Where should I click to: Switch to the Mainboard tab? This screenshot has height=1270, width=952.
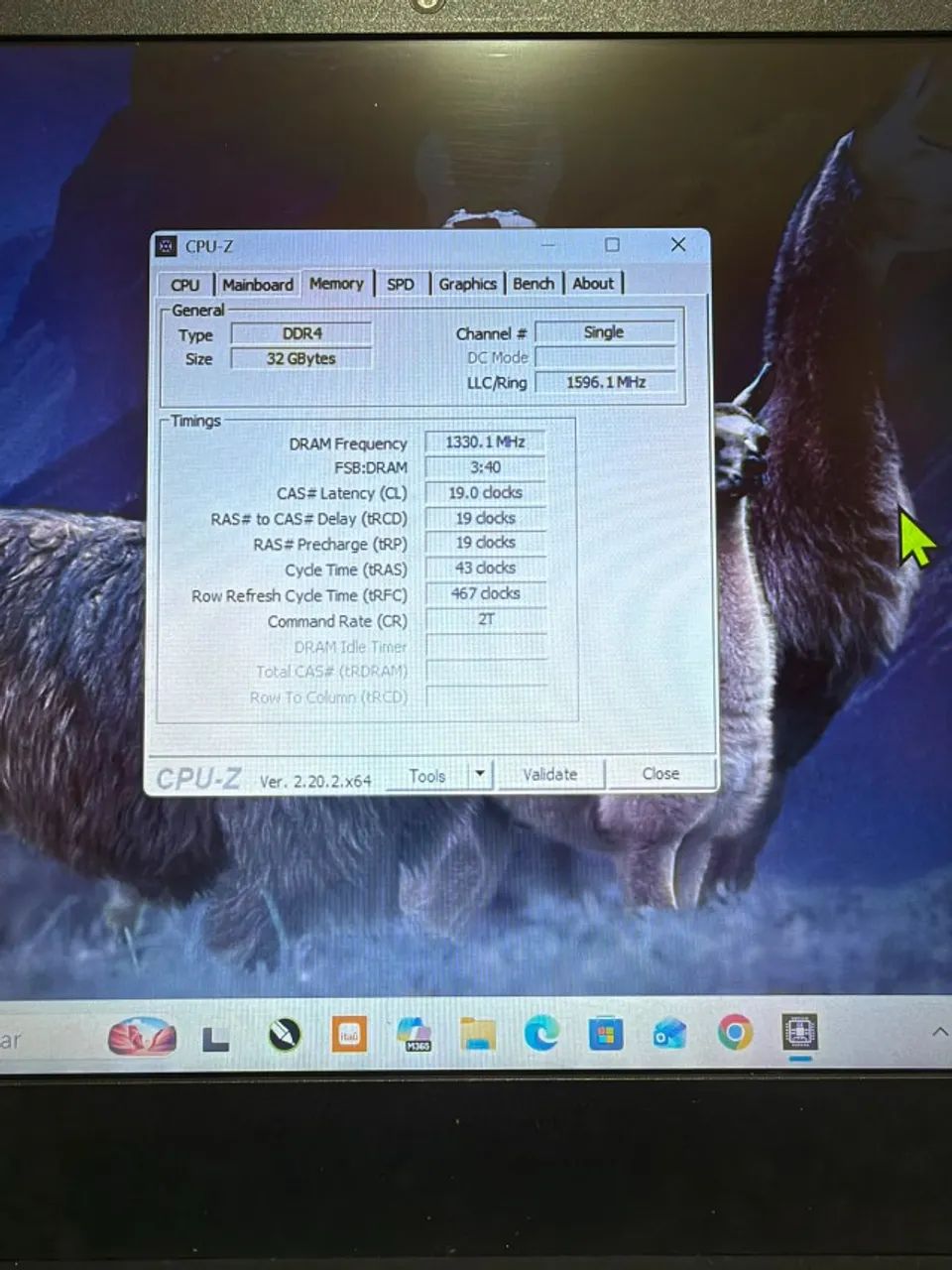tap(258, 285)
